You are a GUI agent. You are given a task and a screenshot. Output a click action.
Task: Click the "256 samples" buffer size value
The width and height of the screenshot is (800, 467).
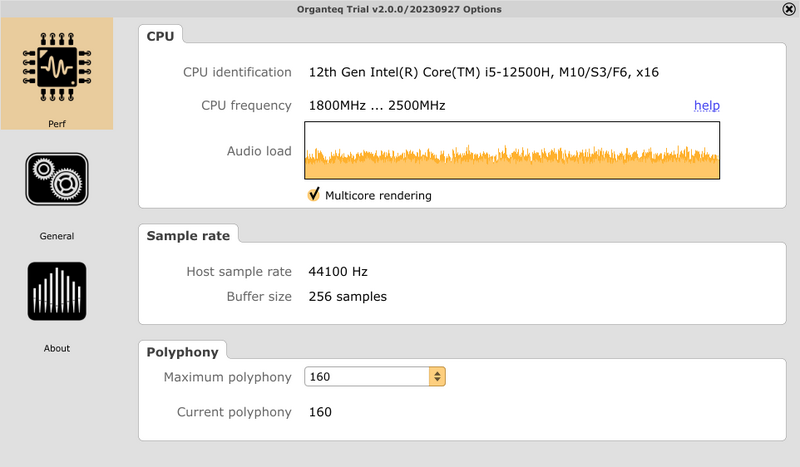347,297
